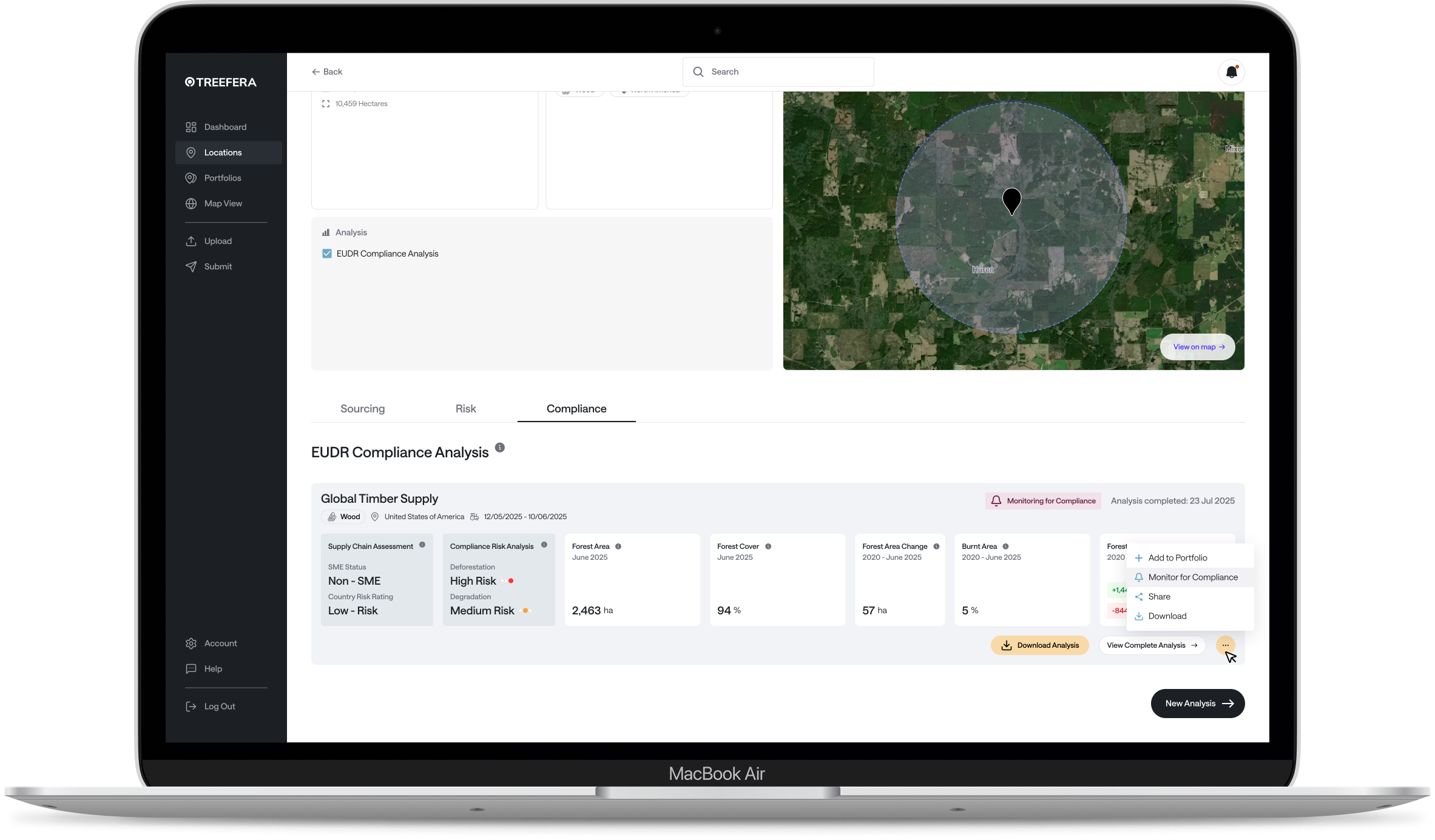The height and width of the screenshot is (840, 1435).
Task: Click the notification bell icon
Action: 1231,72
